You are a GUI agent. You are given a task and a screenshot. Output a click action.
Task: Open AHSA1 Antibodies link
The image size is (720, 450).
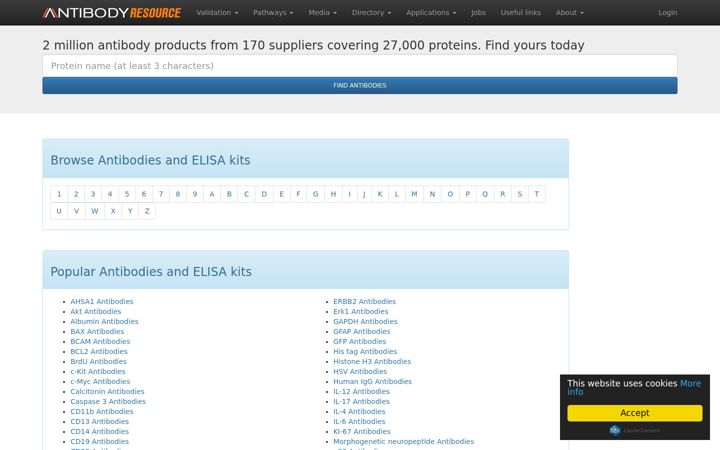(102, 301)
